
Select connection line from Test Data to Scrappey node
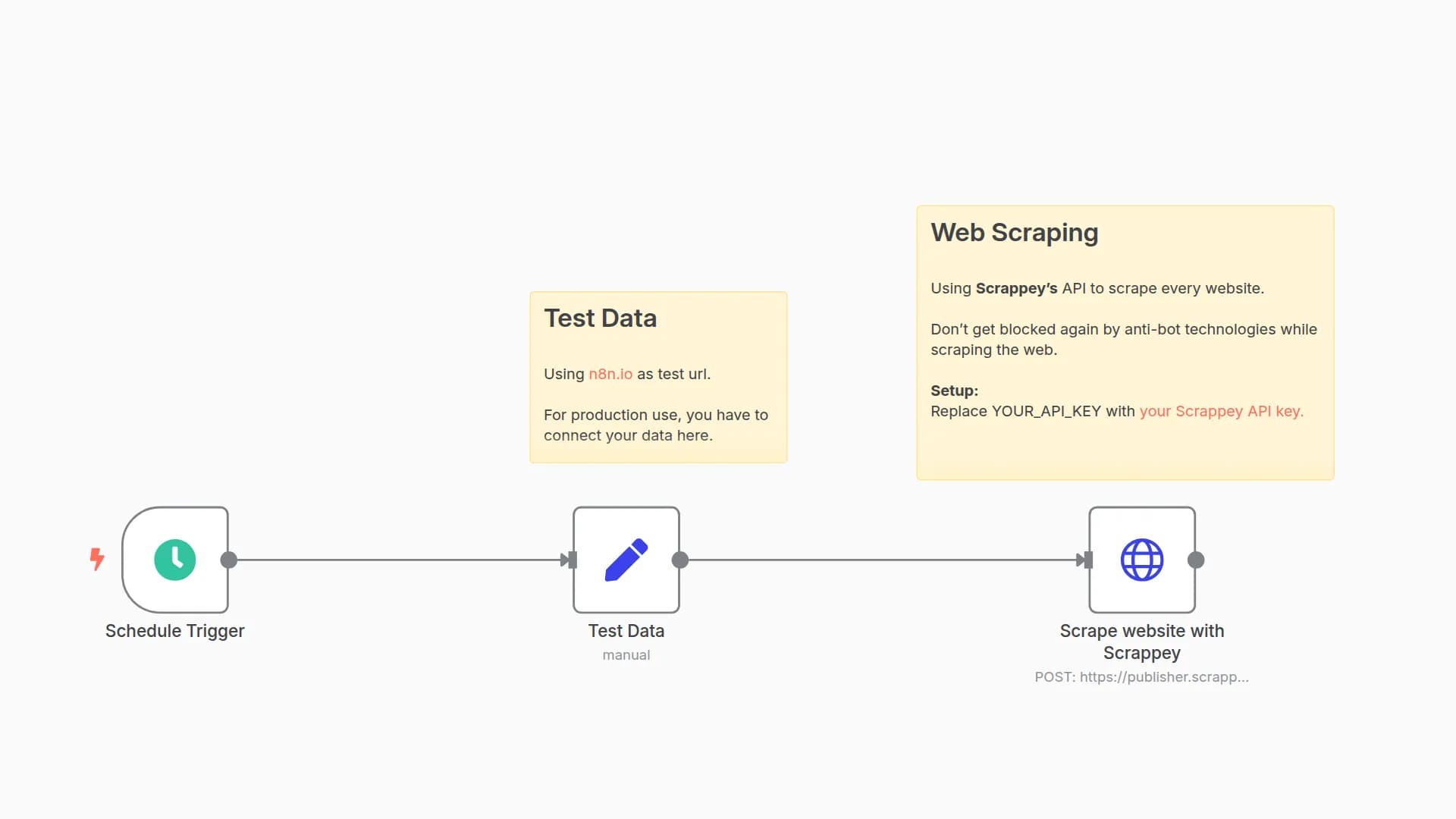click(880, 560)
